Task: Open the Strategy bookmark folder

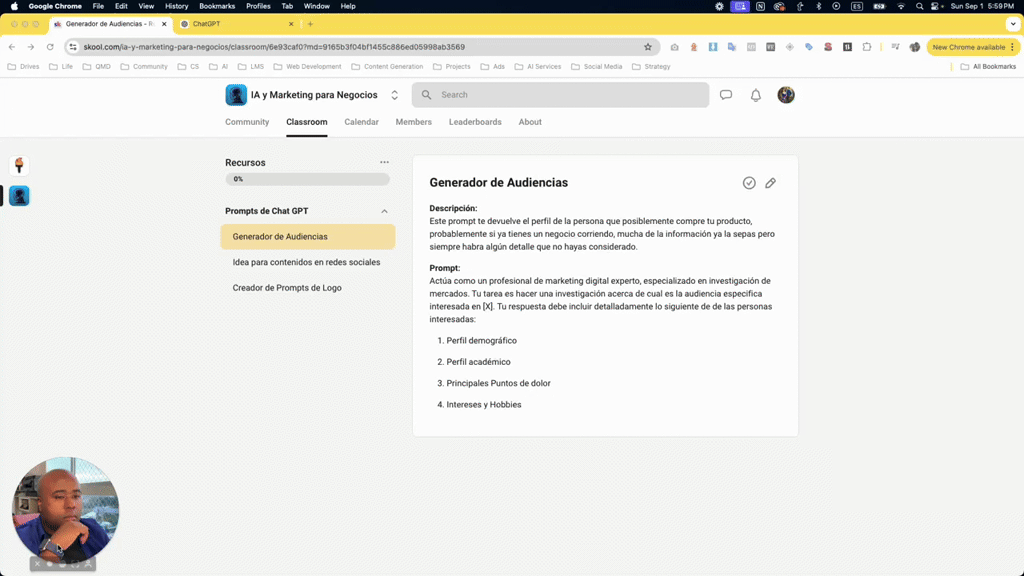Action: (x=651, y=67)
